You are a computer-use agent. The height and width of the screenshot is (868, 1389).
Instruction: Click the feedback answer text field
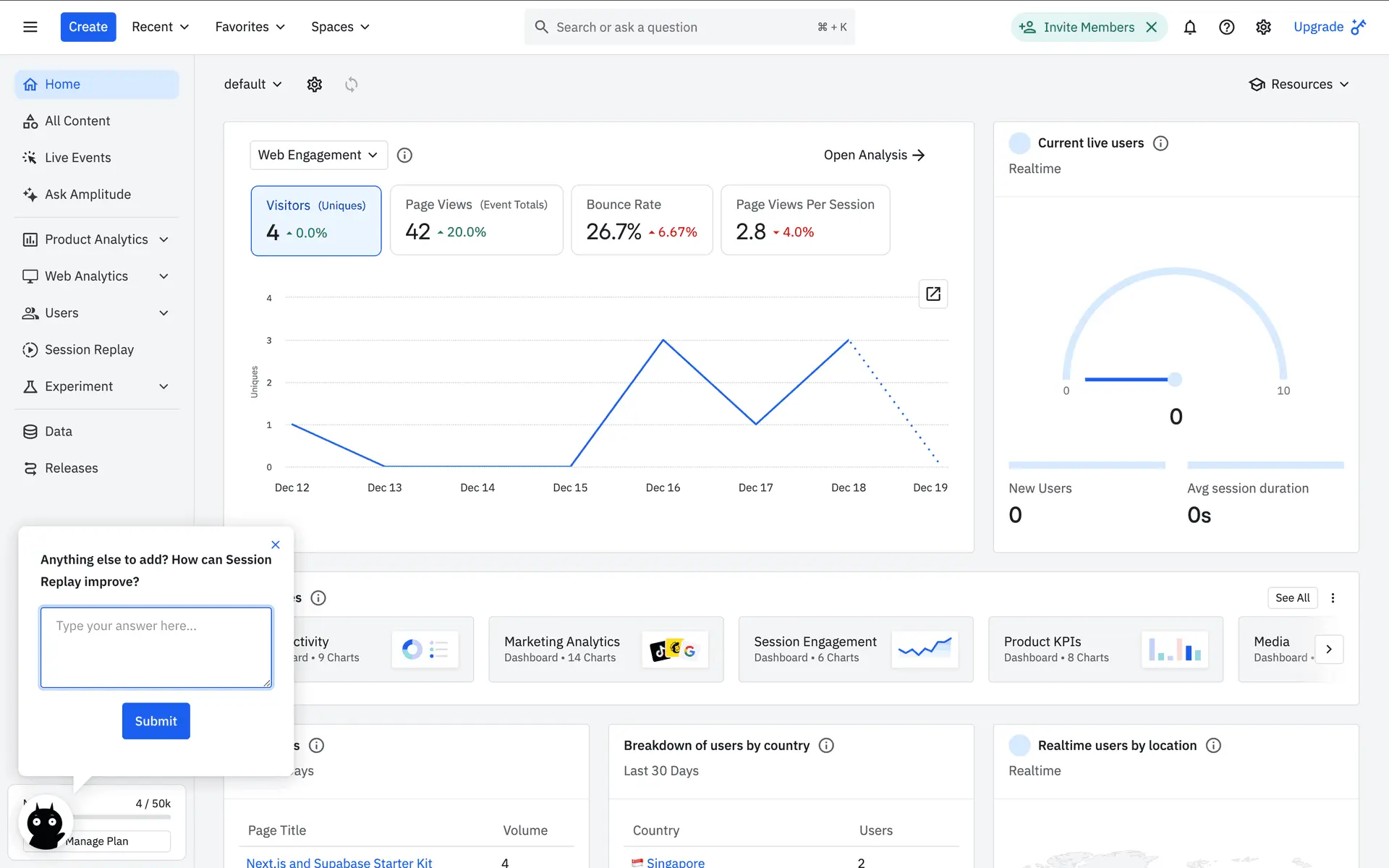(x=156, y=647)
